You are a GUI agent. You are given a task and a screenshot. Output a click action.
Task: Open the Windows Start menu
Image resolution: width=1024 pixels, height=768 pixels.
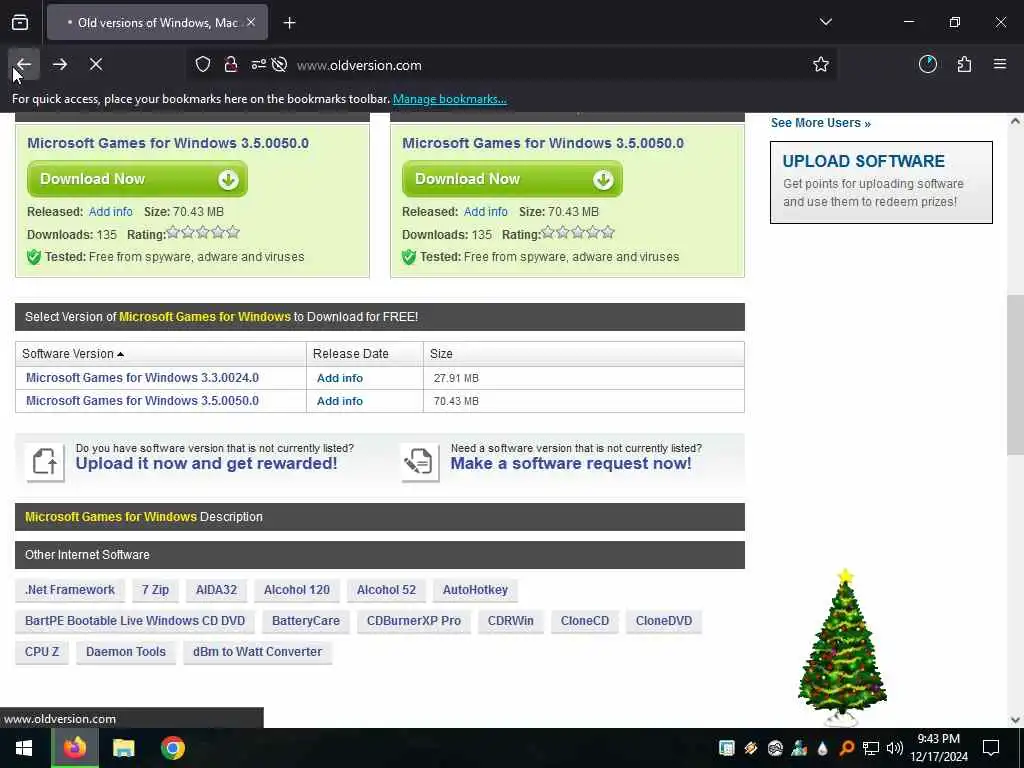click(x=24, y=748)
